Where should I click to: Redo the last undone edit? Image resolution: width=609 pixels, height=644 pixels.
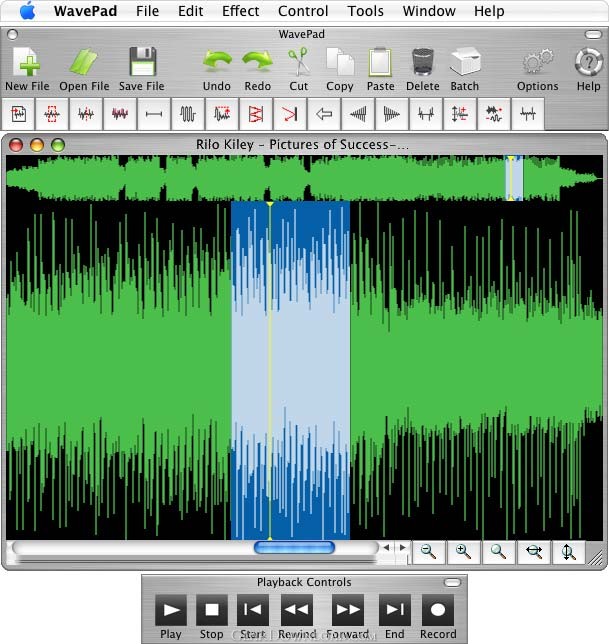pyautogui.click(x=257, y=69)
